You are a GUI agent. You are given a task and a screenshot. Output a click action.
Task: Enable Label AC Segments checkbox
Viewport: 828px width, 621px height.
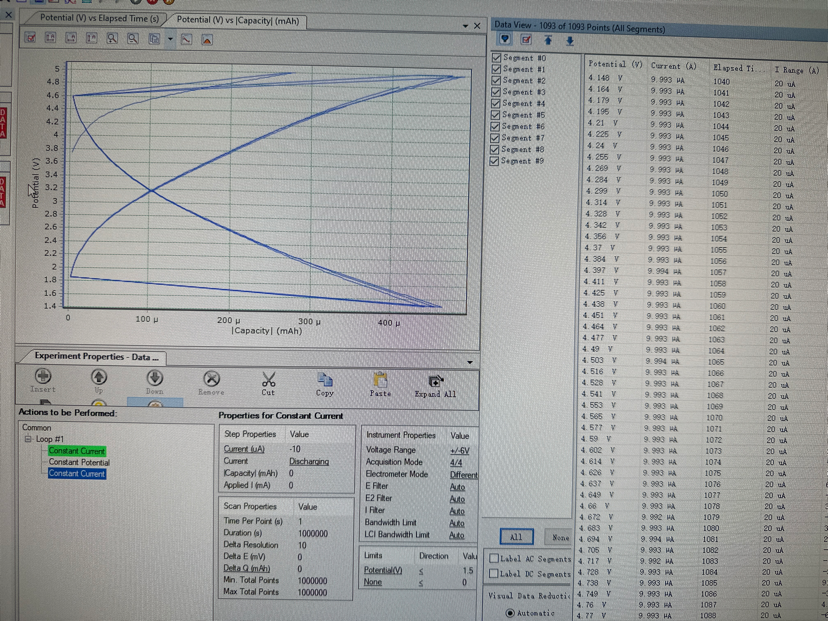[x=494, y=558]
